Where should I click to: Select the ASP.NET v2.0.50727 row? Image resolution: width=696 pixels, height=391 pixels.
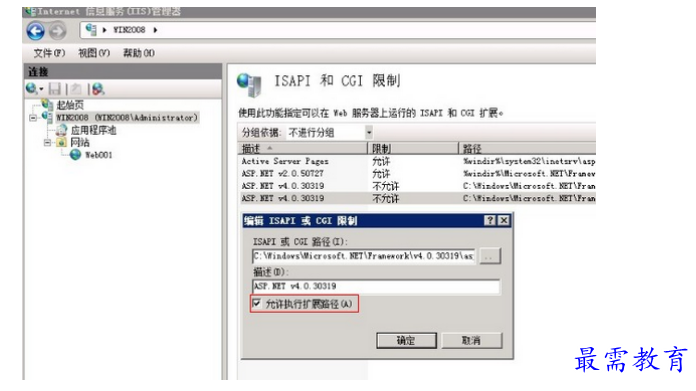coord(417,174)
